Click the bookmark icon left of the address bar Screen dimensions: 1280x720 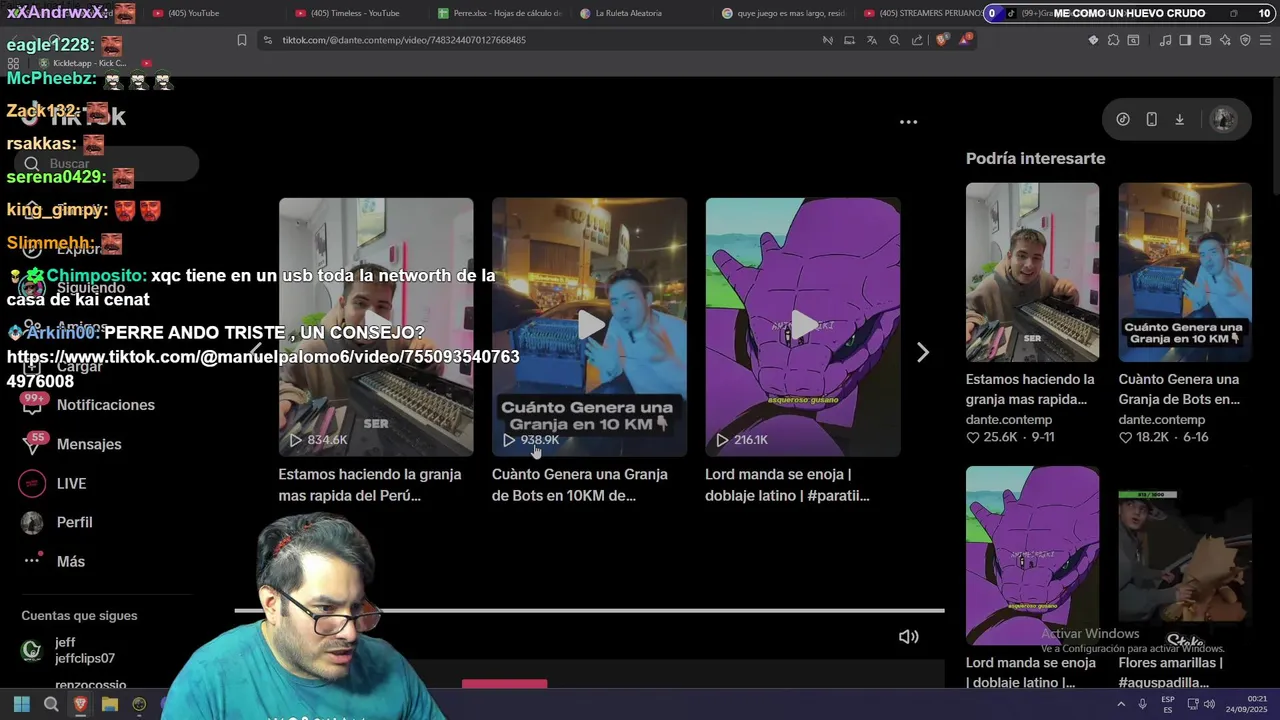coord(241,40)
